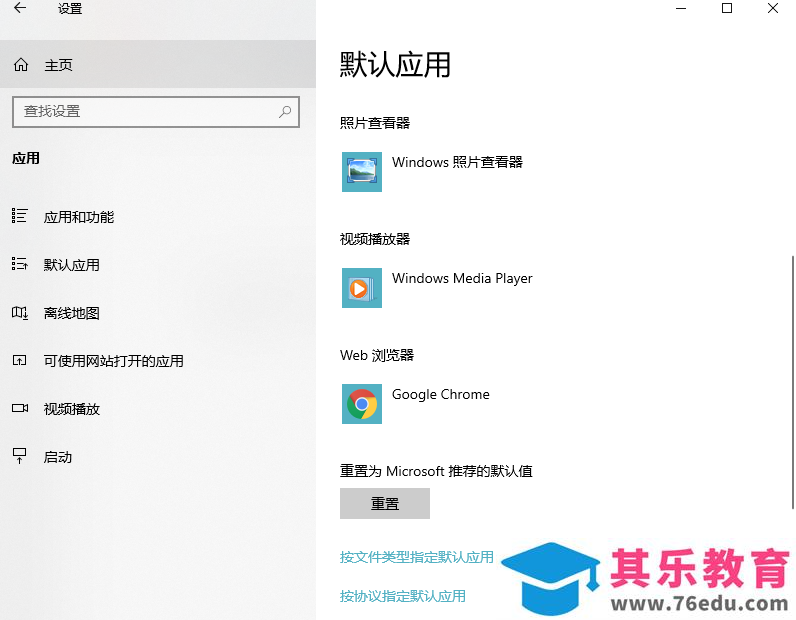Viewport: 796px width, 620px height.
Task: Click the 视频播放器 section label
Action: [x=375, y=239]
